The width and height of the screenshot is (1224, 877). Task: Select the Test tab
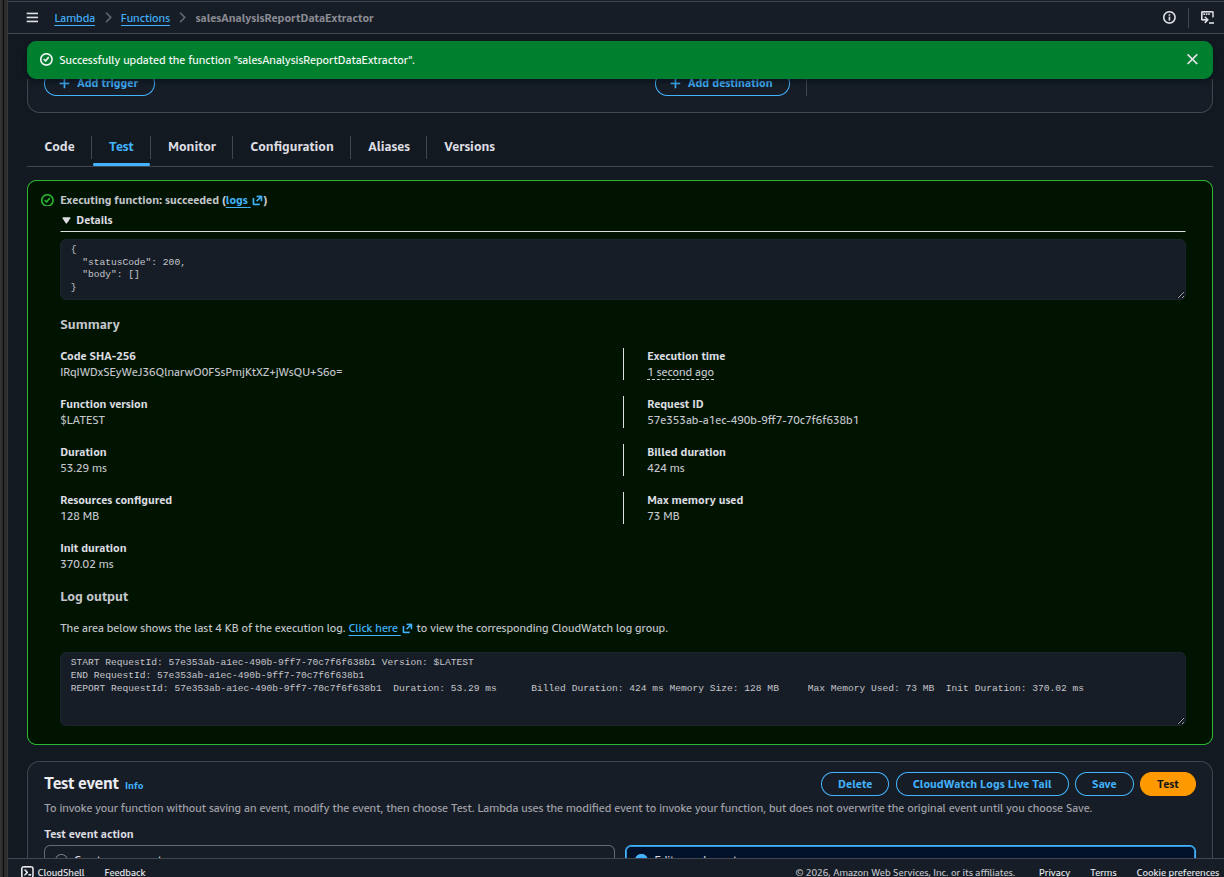pos(121,147)
